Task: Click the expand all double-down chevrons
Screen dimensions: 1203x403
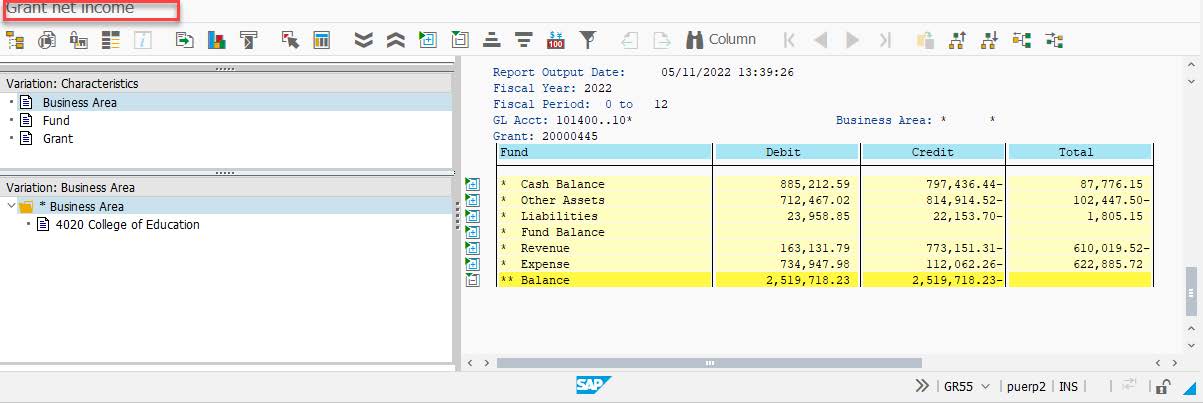Action: [364, 40]
